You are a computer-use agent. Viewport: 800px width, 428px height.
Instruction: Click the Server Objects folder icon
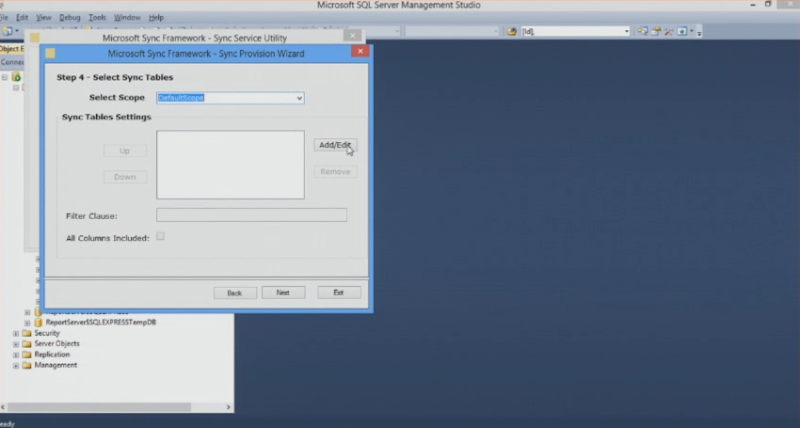pyautogui.click(x=27, y=344)
